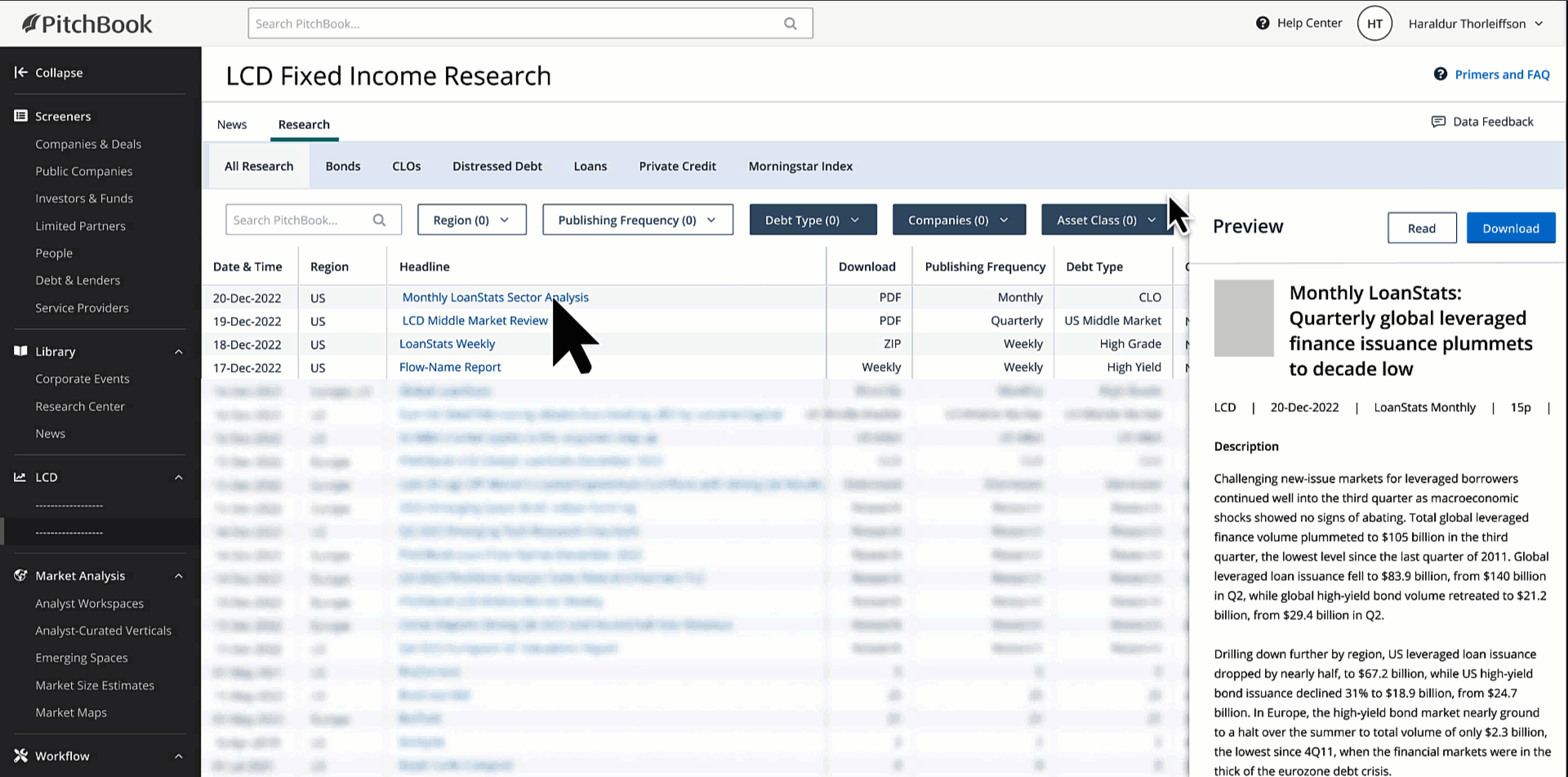
Task: Click the magnifier in research table search
Action: coord(379,220)
